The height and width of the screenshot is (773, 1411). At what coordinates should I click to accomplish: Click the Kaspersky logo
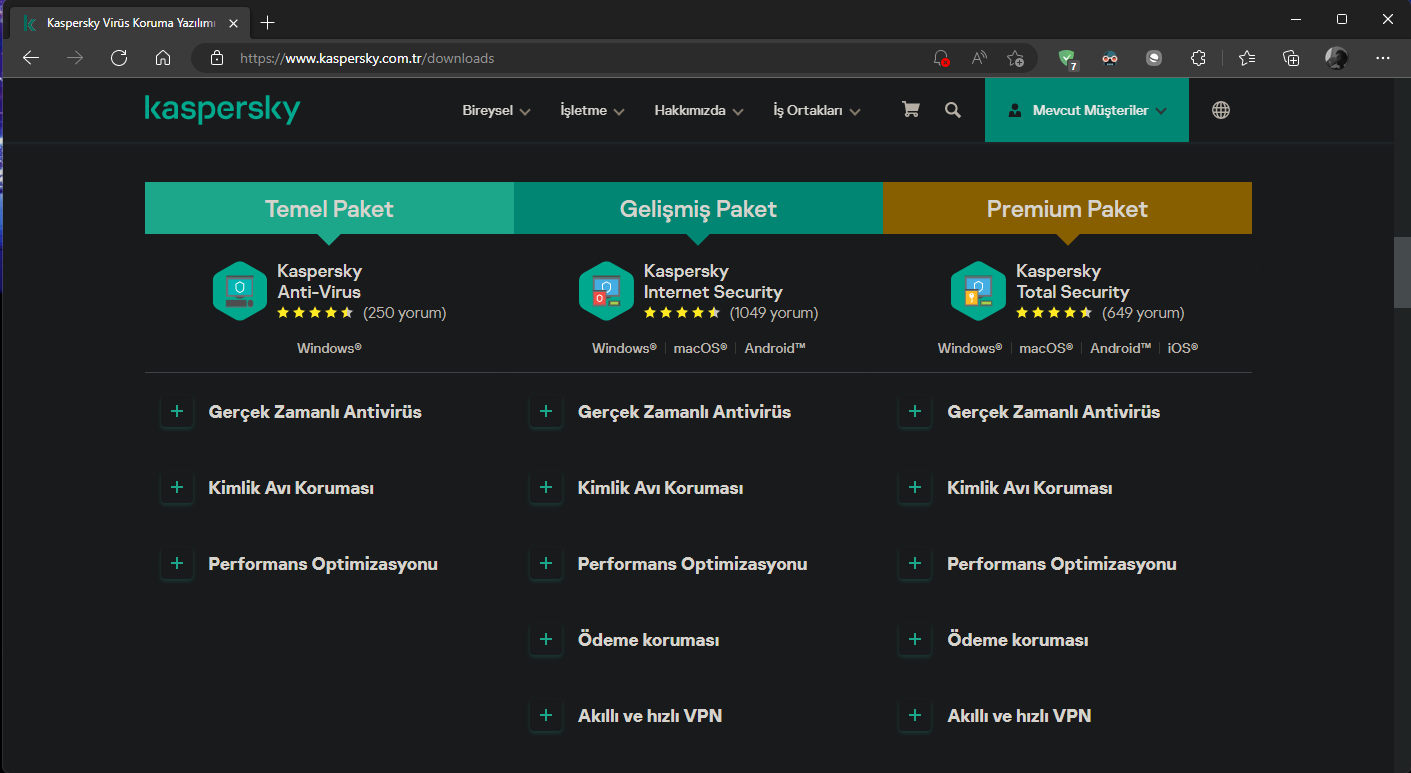[222, 110]
